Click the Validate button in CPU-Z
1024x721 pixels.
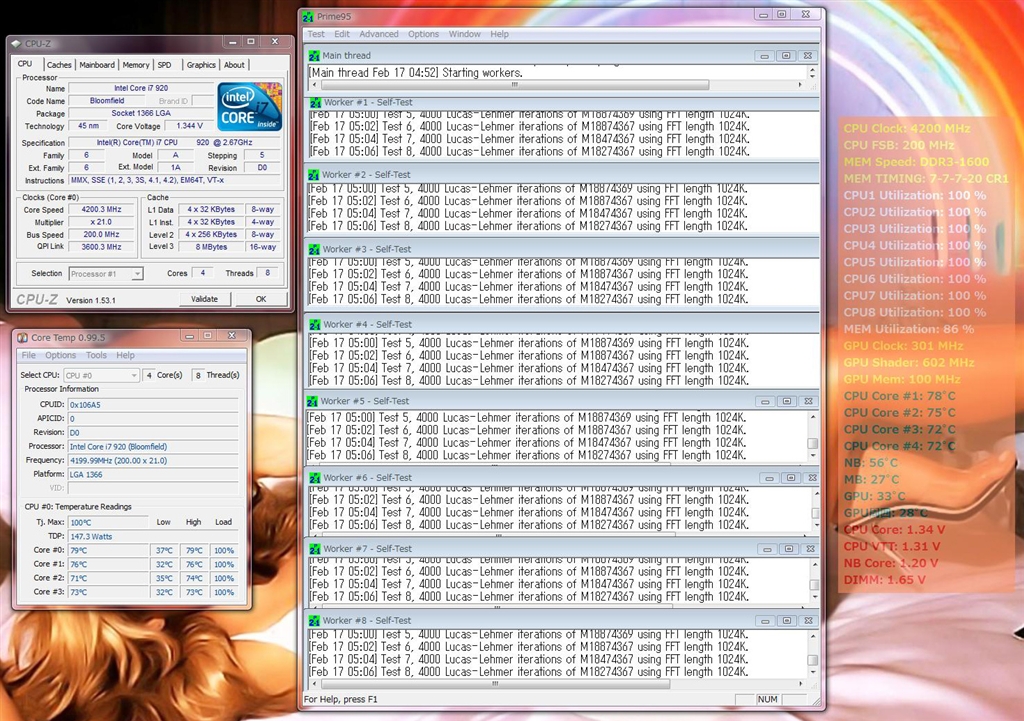pyautogui.click(x=204, y=299)
